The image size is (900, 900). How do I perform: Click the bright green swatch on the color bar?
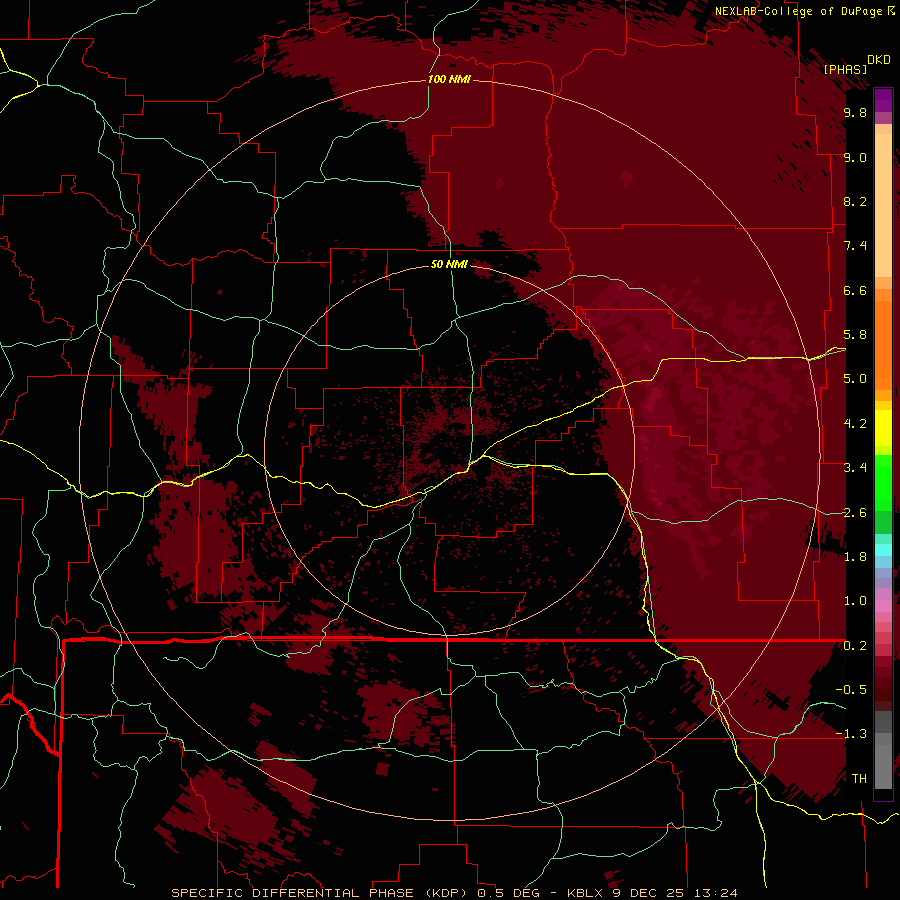883,482
